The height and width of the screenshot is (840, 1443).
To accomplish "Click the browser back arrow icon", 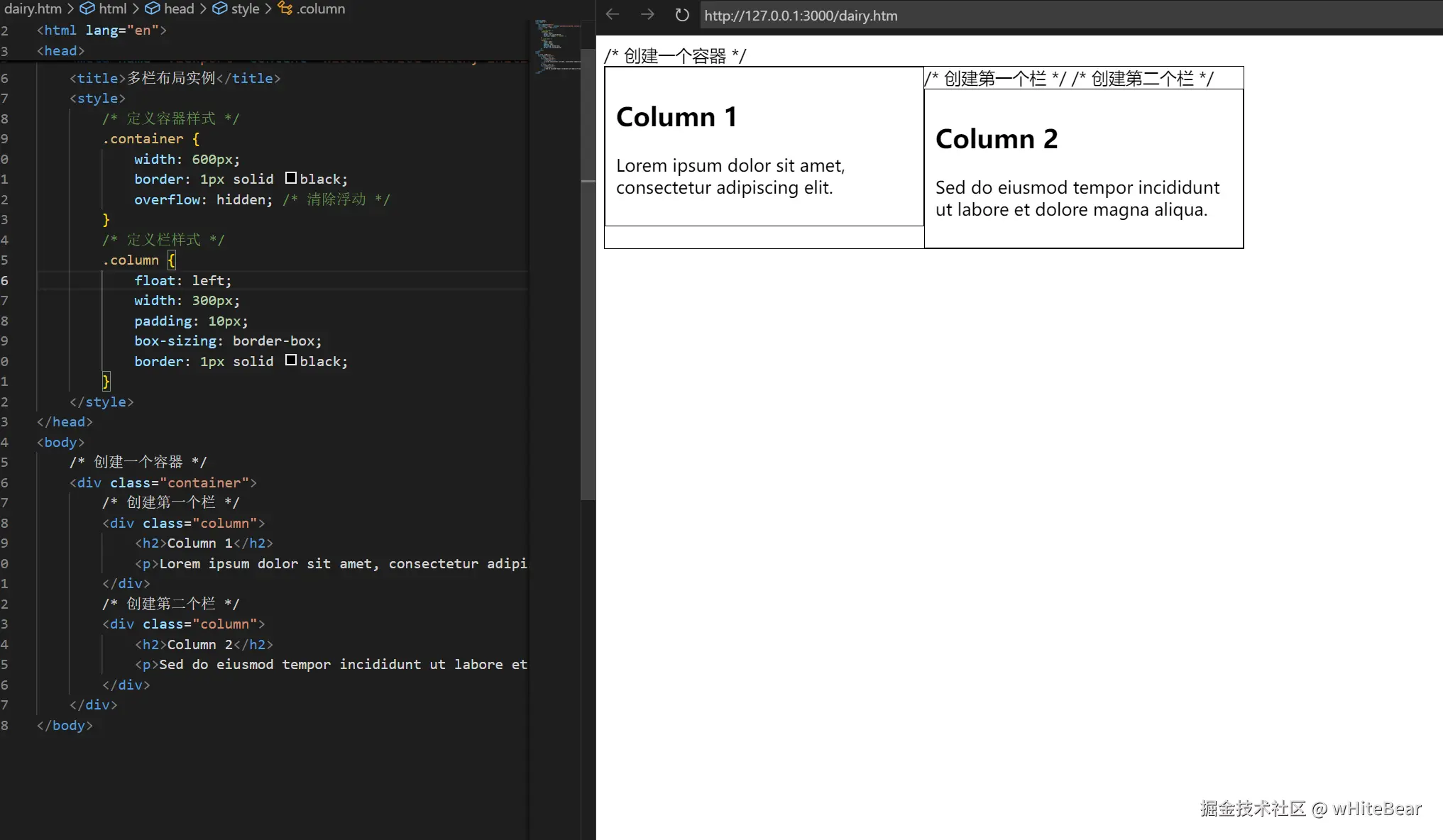I will pos(613,15).
